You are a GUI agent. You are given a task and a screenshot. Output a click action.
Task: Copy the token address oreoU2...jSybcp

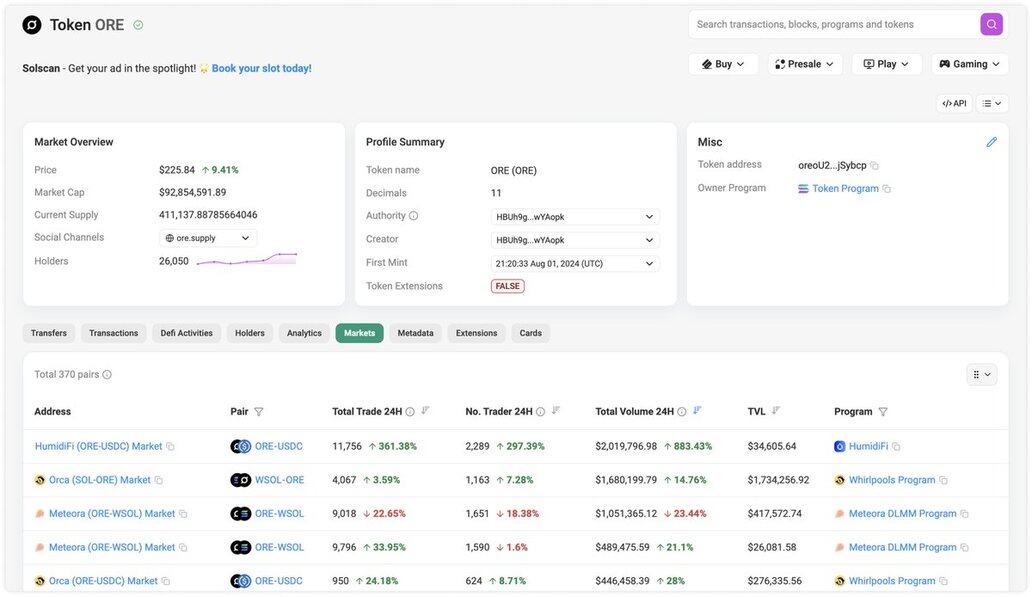pos(875,165)
